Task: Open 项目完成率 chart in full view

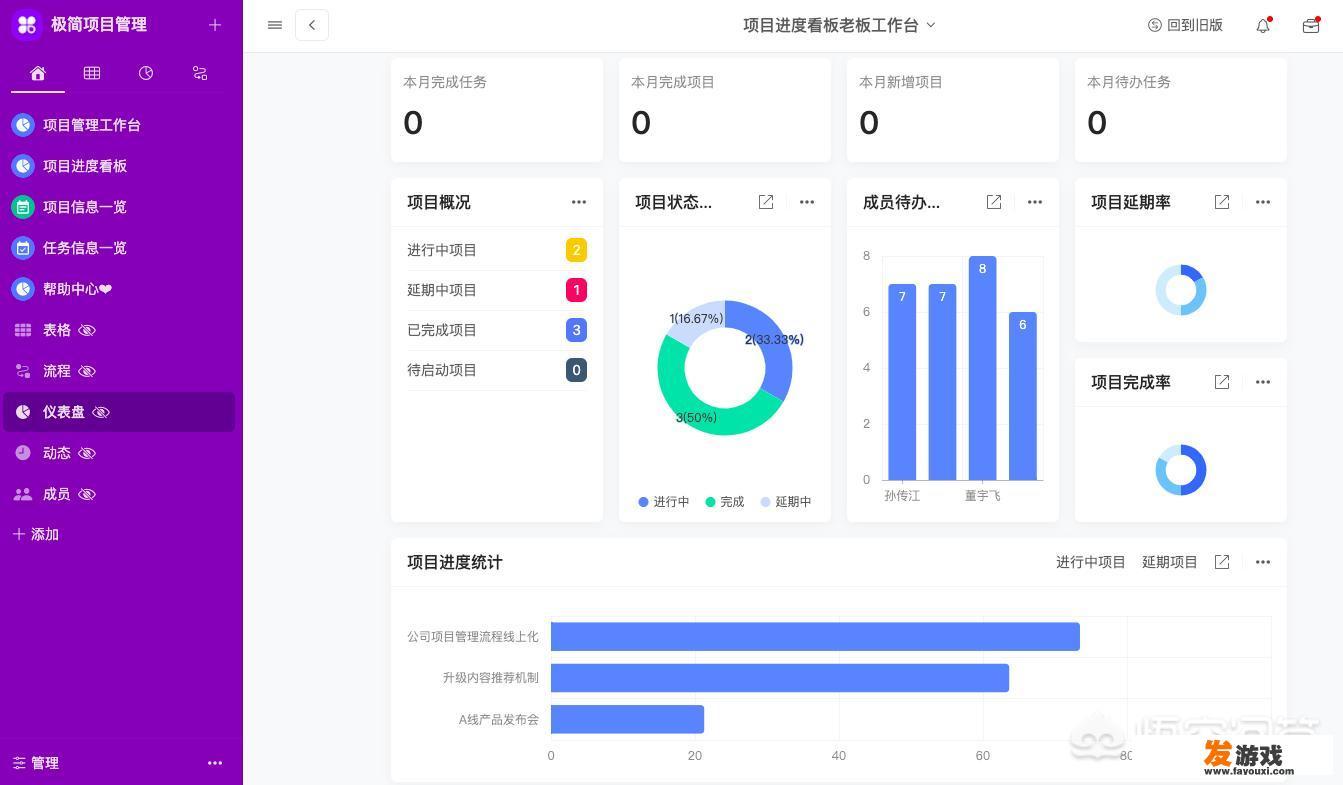Action: click(1222, 382)
